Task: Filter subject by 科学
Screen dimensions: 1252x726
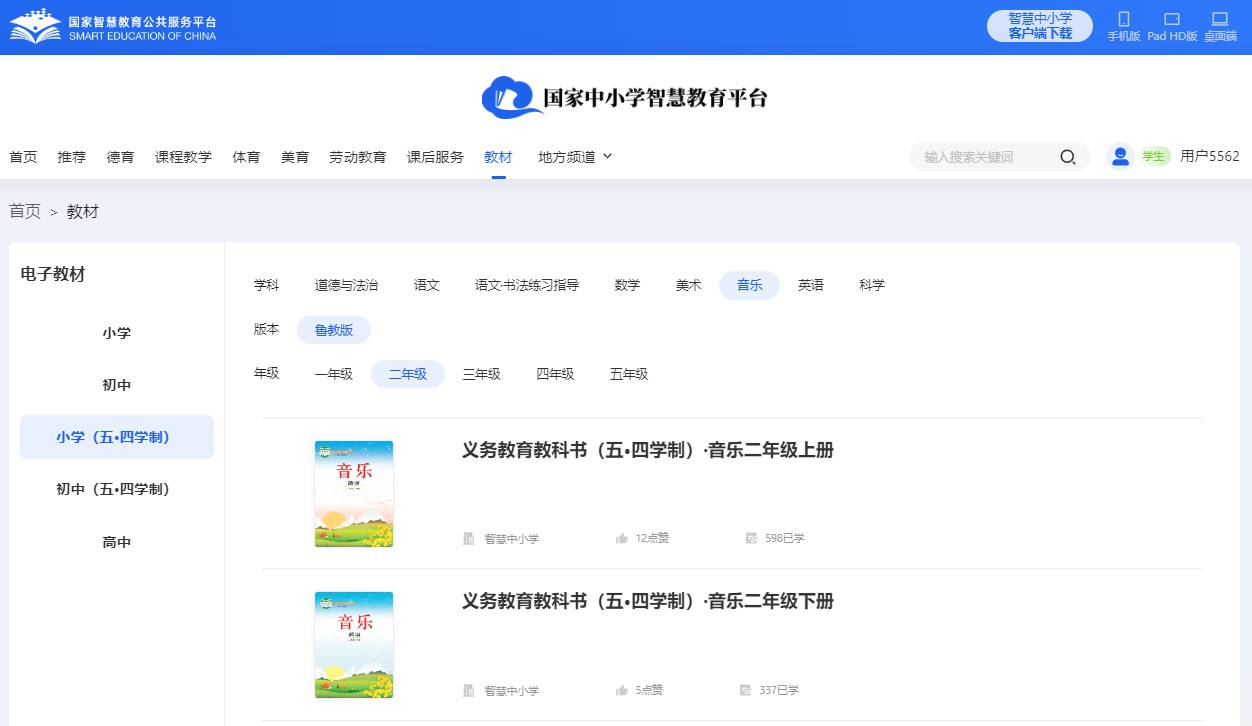Action: tap(872, 285)
